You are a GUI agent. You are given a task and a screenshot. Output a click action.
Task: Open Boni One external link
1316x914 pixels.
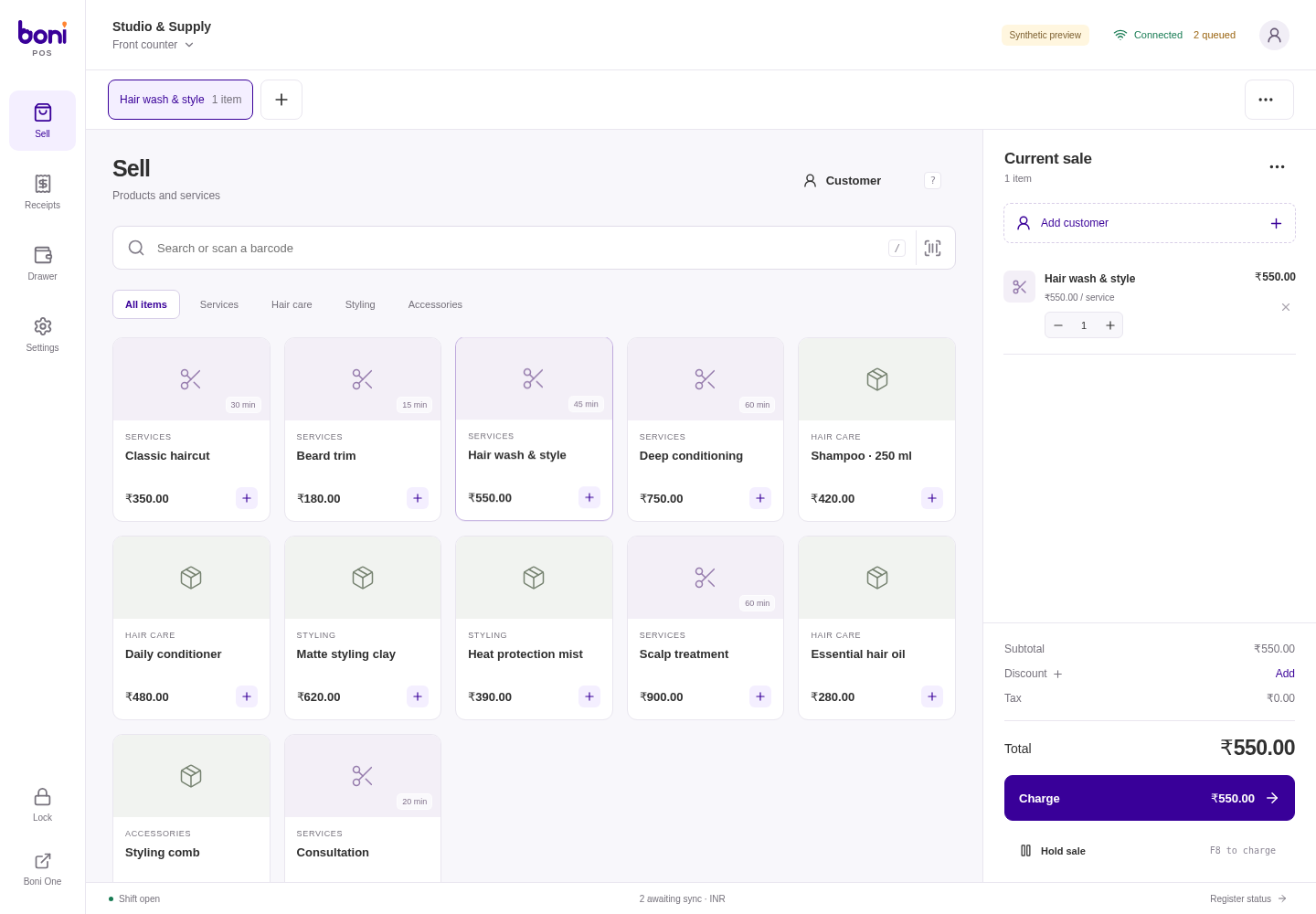pyautogui.click(x=42, y=868)
